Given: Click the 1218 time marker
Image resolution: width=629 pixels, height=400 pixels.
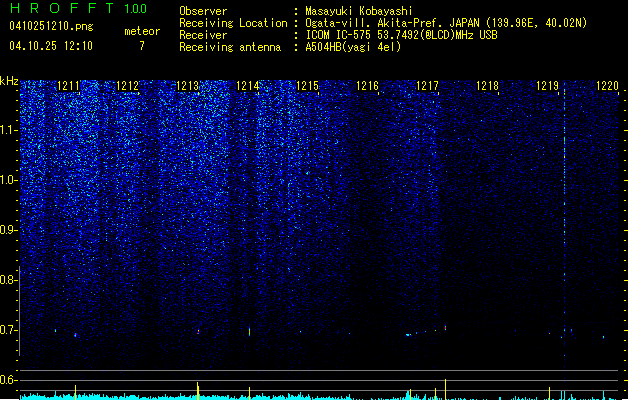Looking at the screenshot, I should point(487,86).
